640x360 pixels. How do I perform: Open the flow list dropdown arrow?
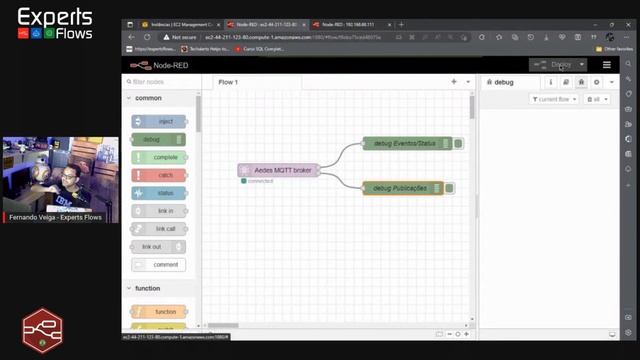(468, 82)
